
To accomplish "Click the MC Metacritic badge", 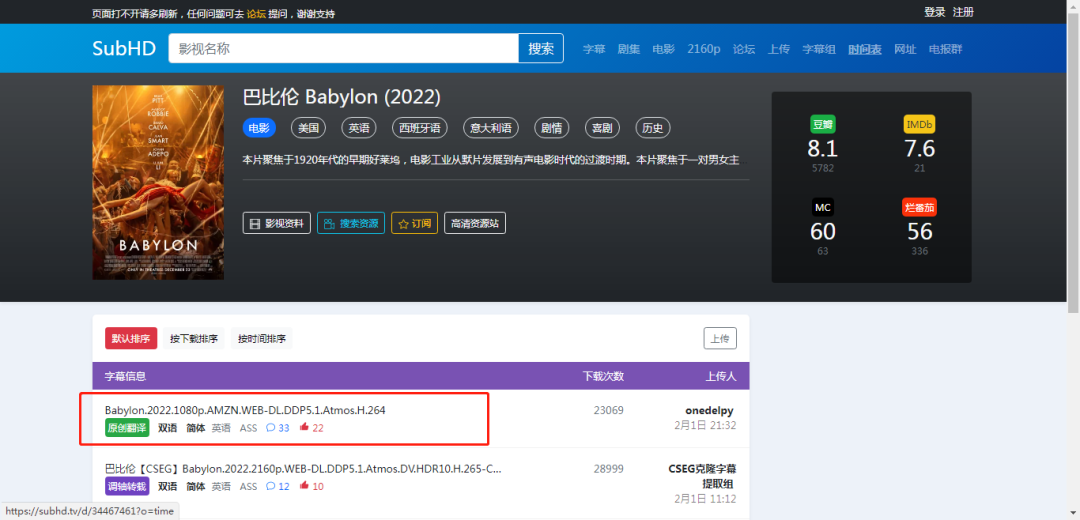I will pyautogui.click(x=822, y=207).
